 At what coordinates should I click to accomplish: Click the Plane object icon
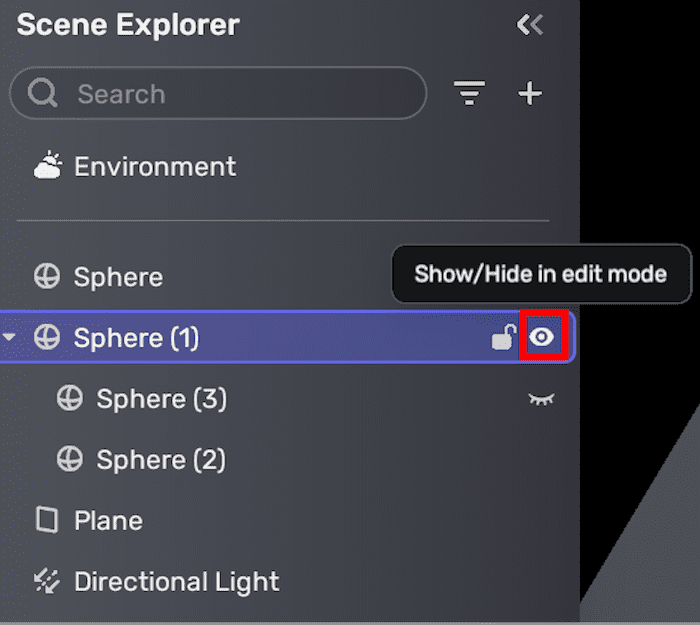coord(47,520)
